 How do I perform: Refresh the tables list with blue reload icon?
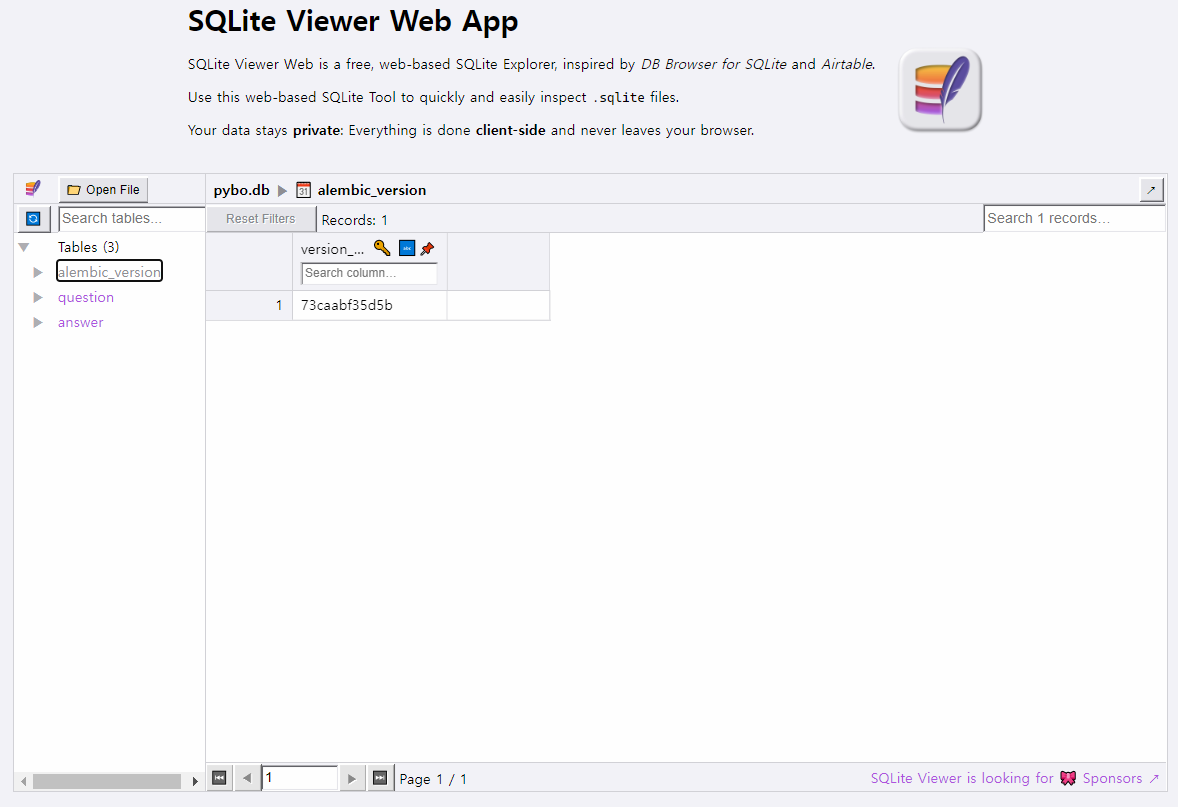click(x=33, y=218)
